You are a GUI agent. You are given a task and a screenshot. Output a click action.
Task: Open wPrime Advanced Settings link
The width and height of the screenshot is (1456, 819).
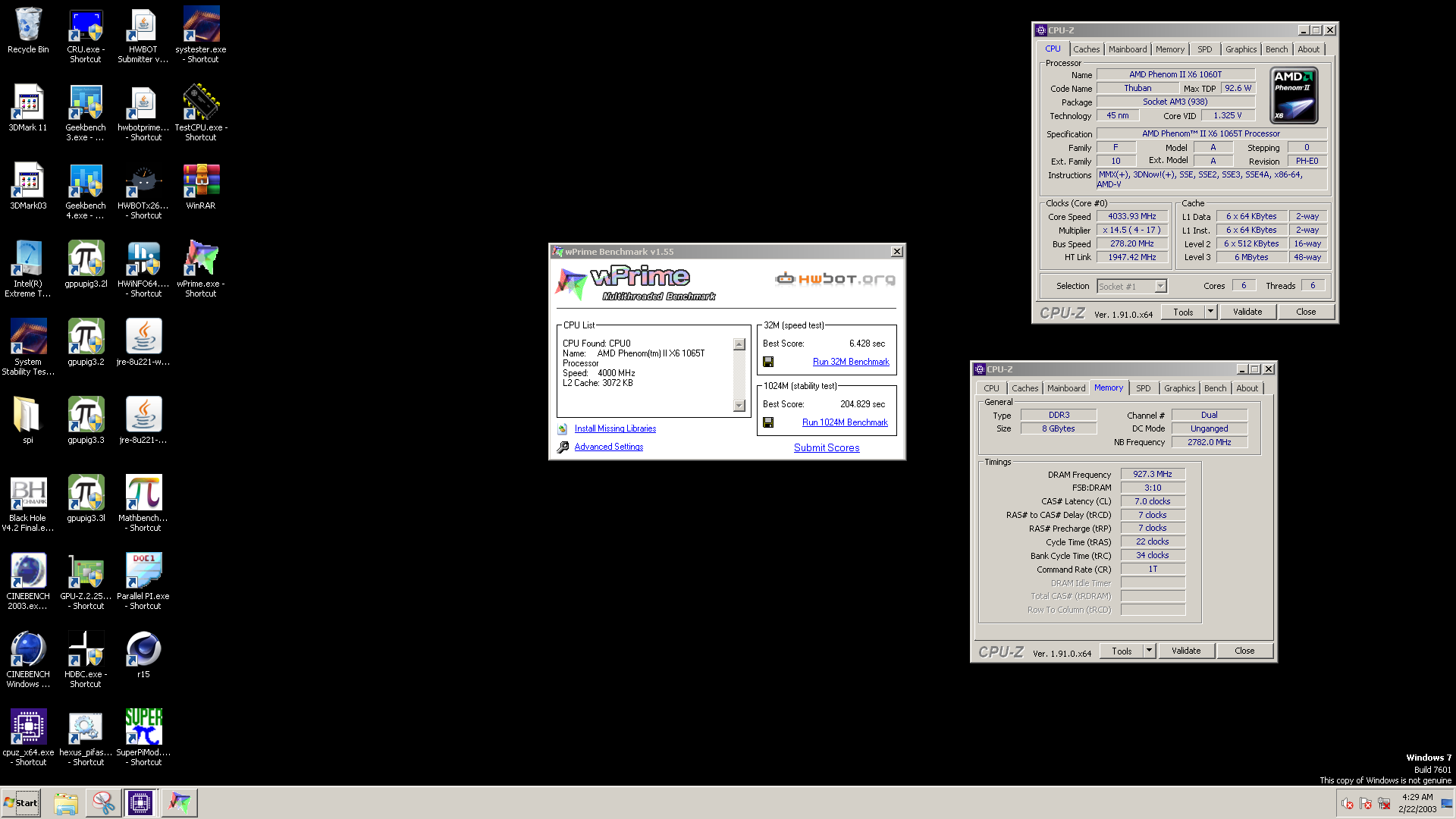[608, 447]
